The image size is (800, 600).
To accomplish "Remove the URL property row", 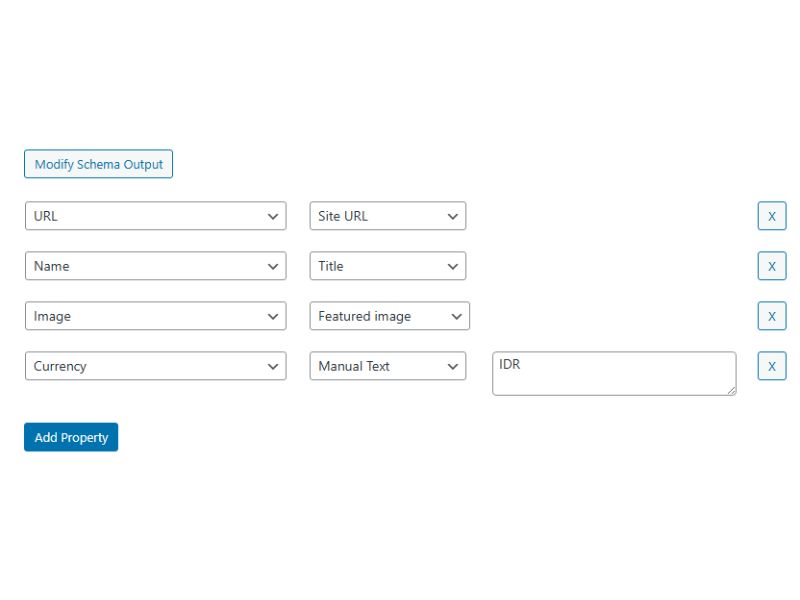I will click(x=771, y=216).
